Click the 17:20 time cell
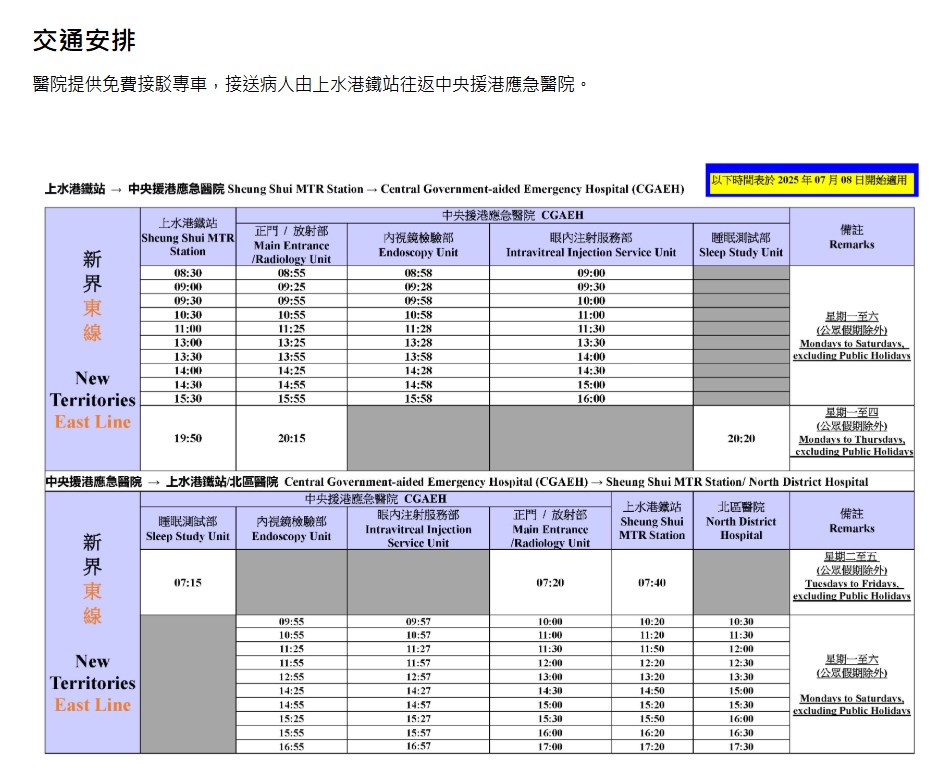The width and height of the screenshot is (947, 778). coord(652,747)
